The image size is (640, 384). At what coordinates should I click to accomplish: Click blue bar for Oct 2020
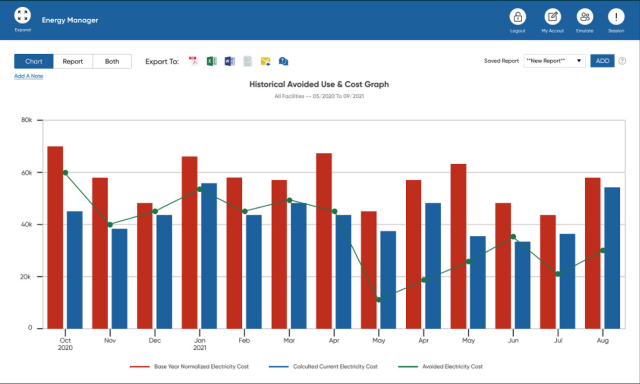pos(75,270)
